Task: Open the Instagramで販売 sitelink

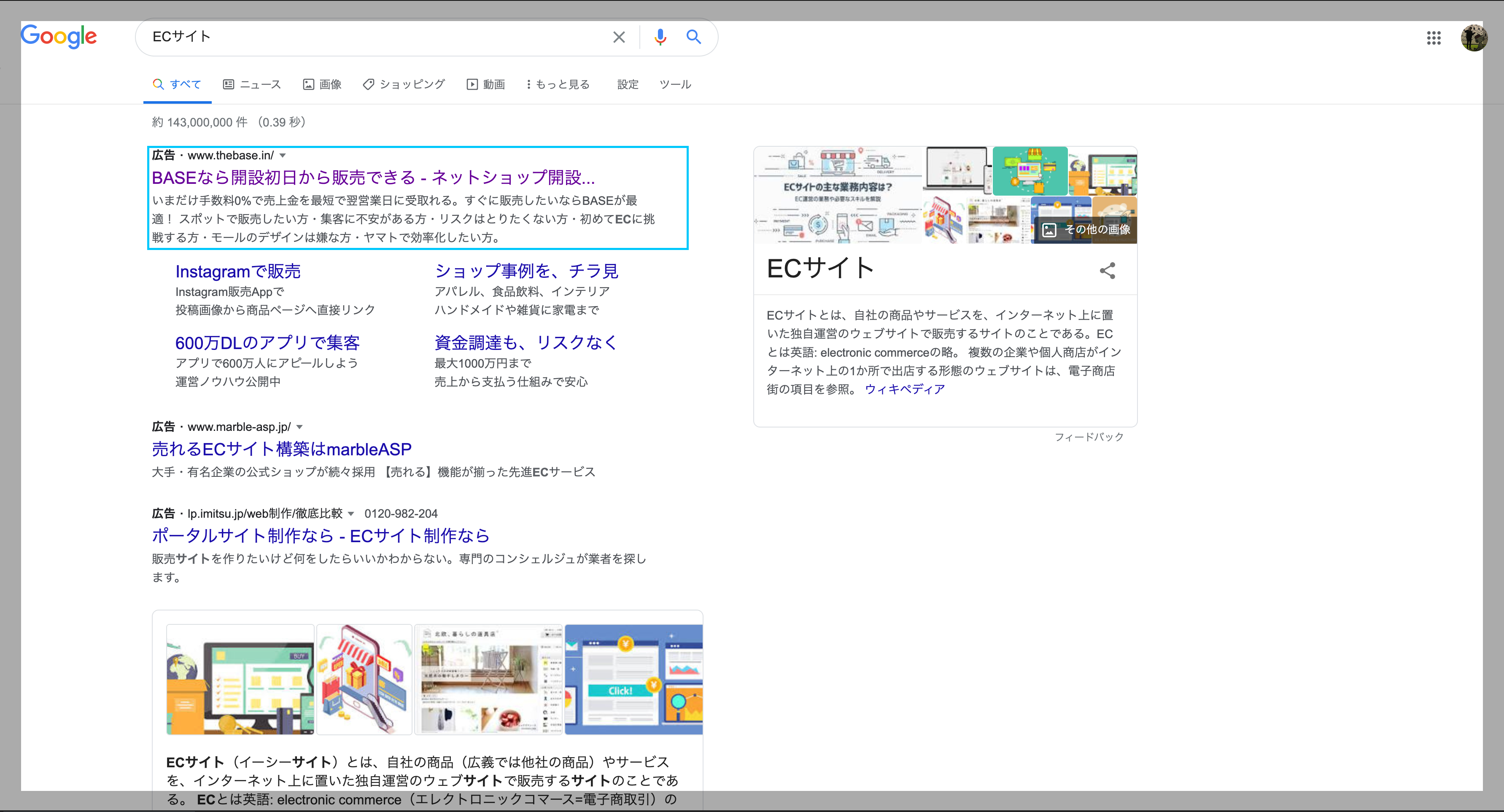Action: pos(238,271)
